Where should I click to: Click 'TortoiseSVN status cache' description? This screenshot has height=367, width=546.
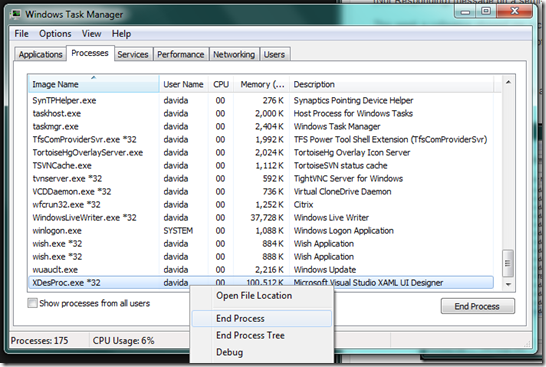tap(340, 166)
